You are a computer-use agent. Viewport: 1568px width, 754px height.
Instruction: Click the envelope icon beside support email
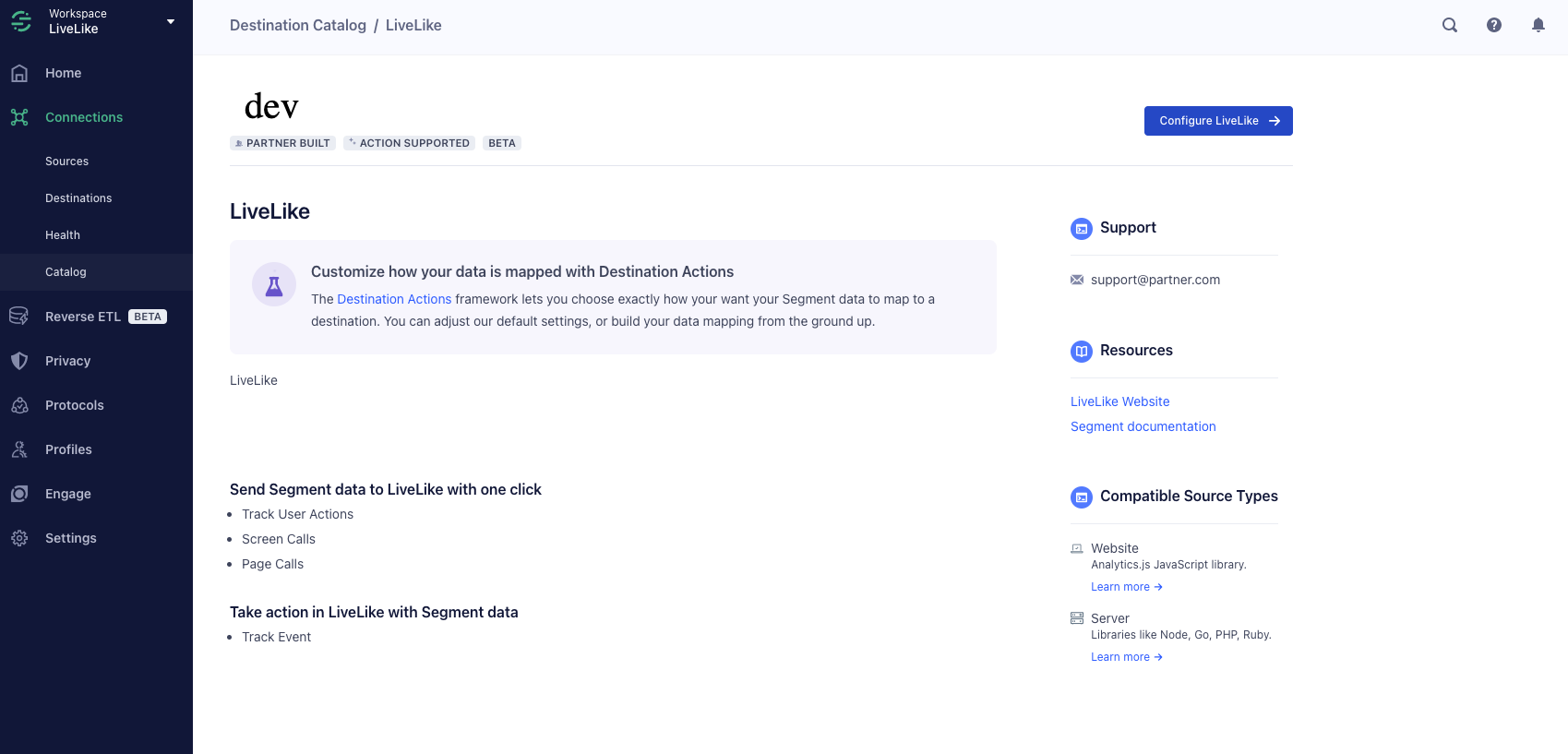click(1077, 280)
